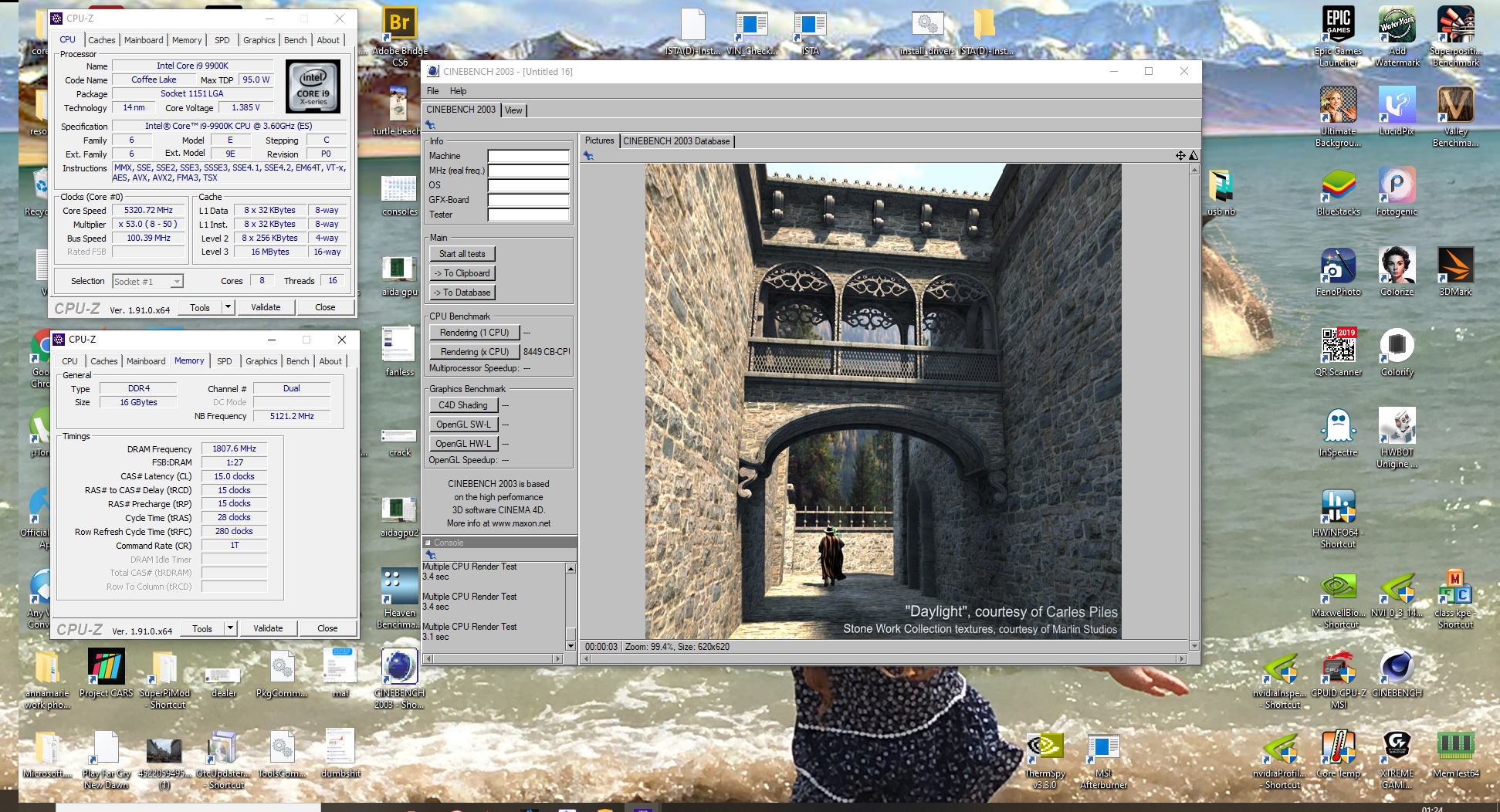Image resolution: width=1500 pixels, height=812 pixels.
Task: Expand Tools dropdown arrow in bottom CPU-Z
Action: click(230, 628)
